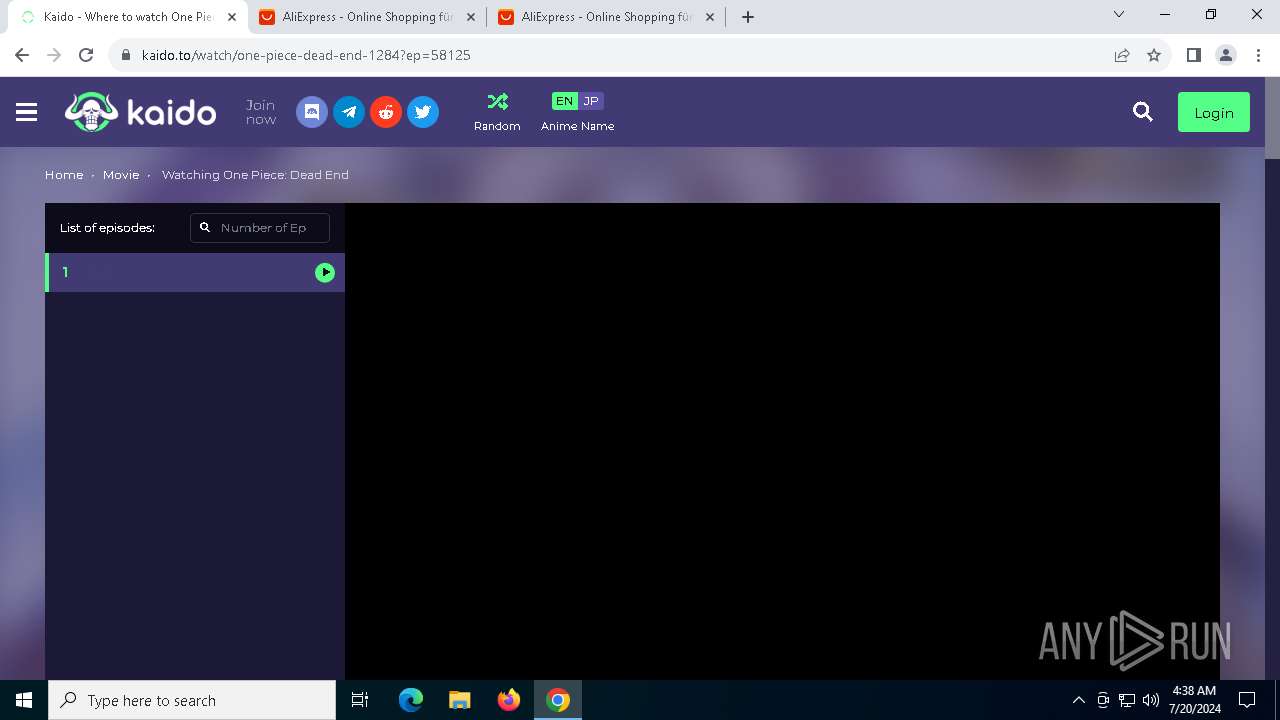Viewport: 1280px width, 720px height.
Task: Open File Explorer from taskbar
Action: [x=460, y=700]
